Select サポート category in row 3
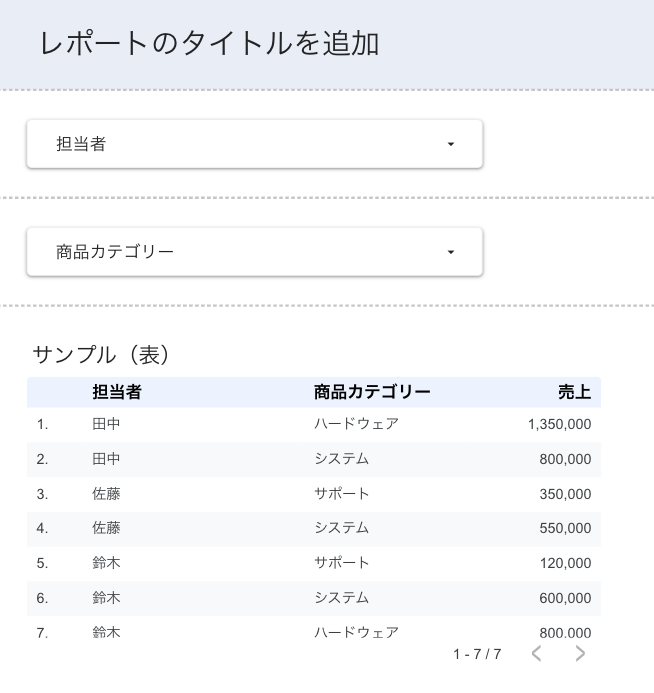654x693 pixels. 342,494
